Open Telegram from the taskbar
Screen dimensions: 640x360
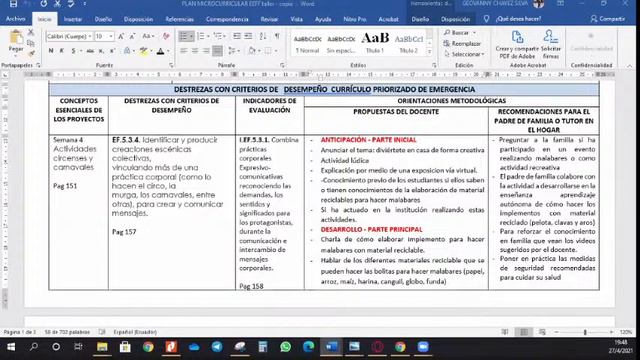[x=217, y=347]
